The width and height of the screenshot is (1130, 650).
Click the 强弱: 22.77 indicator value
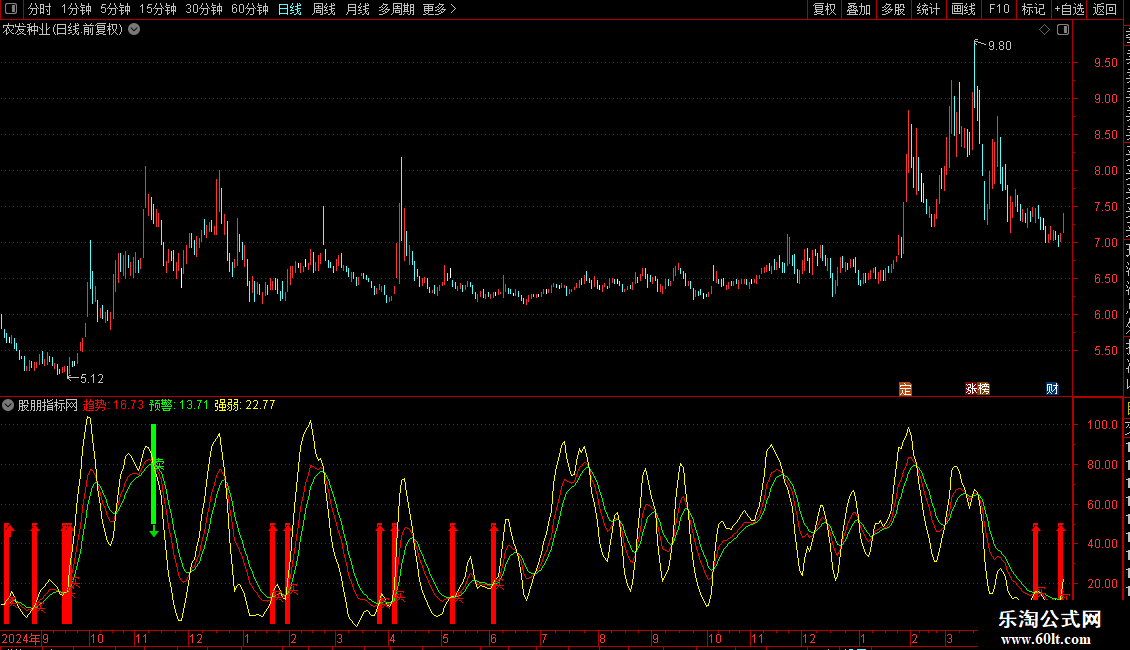pyautogui.click(x=244, y=405)
